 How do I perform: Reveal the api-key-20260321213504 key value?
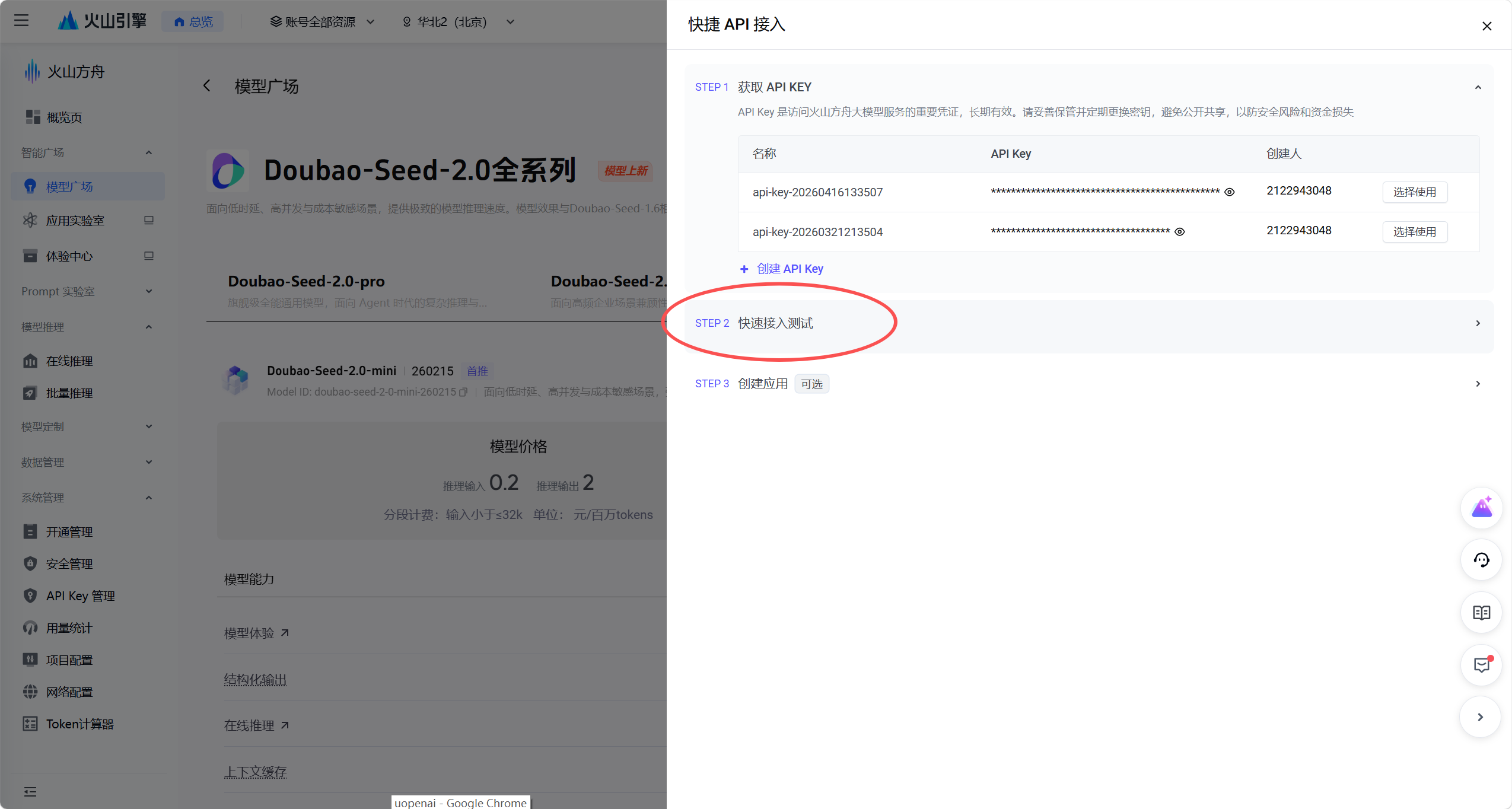tap(1180, 231)
